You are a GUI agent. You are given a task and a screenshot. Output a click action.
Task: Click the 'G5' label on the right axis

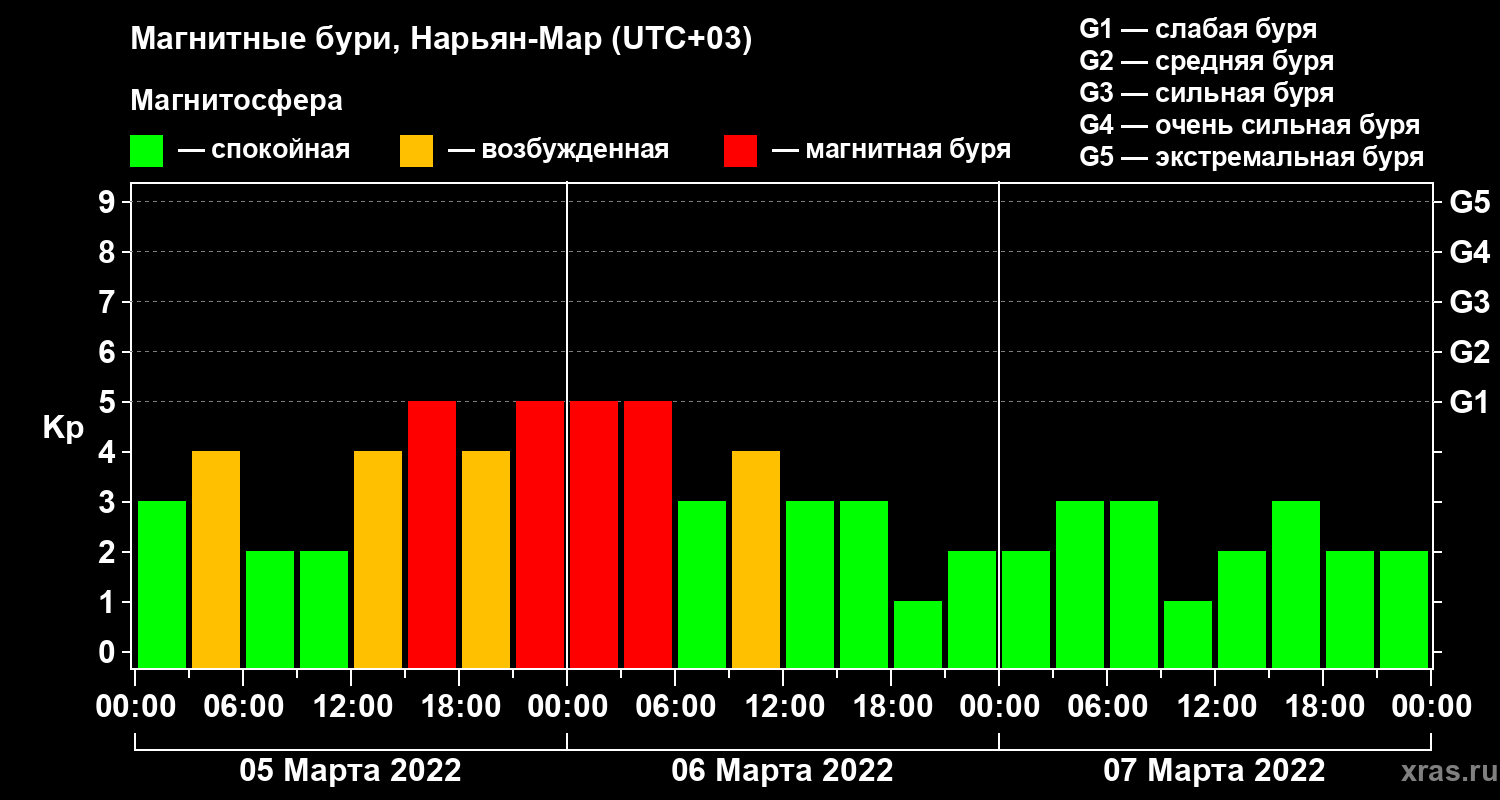point(1470,202)
